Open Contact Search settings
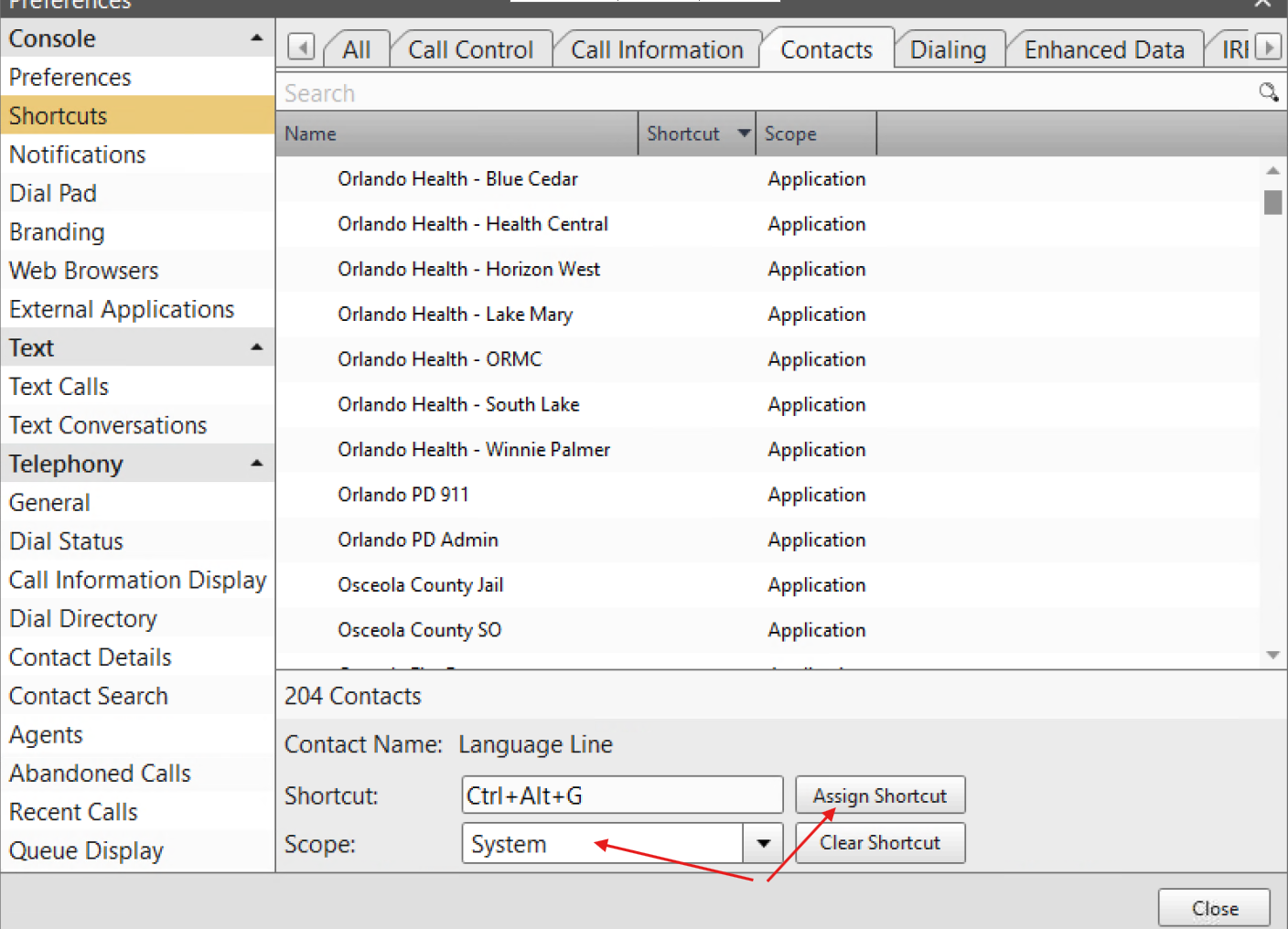 [x=137, y=696]
